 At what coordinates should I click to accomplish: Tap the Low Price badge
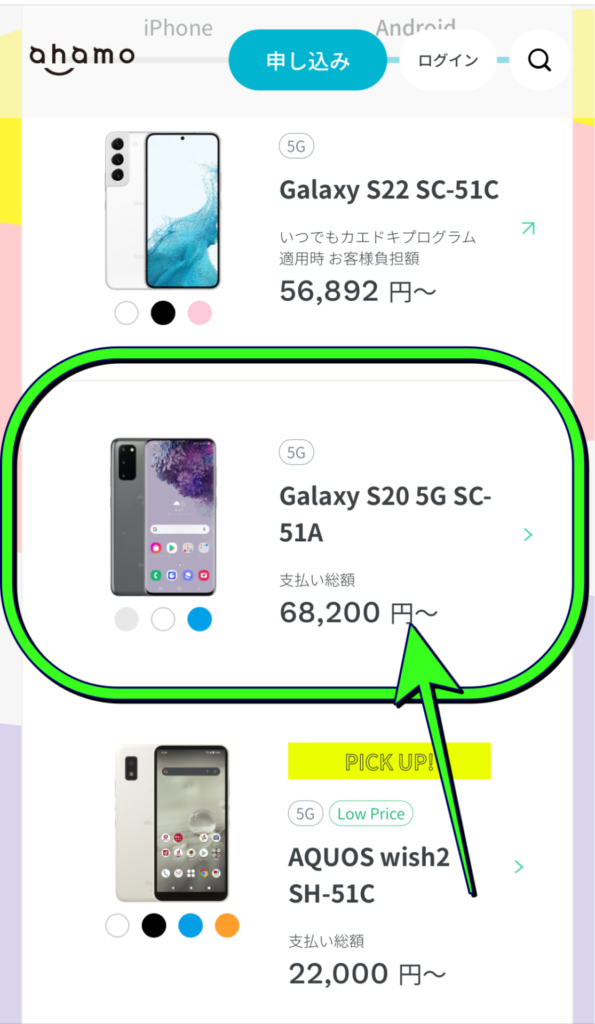[371, 814]
